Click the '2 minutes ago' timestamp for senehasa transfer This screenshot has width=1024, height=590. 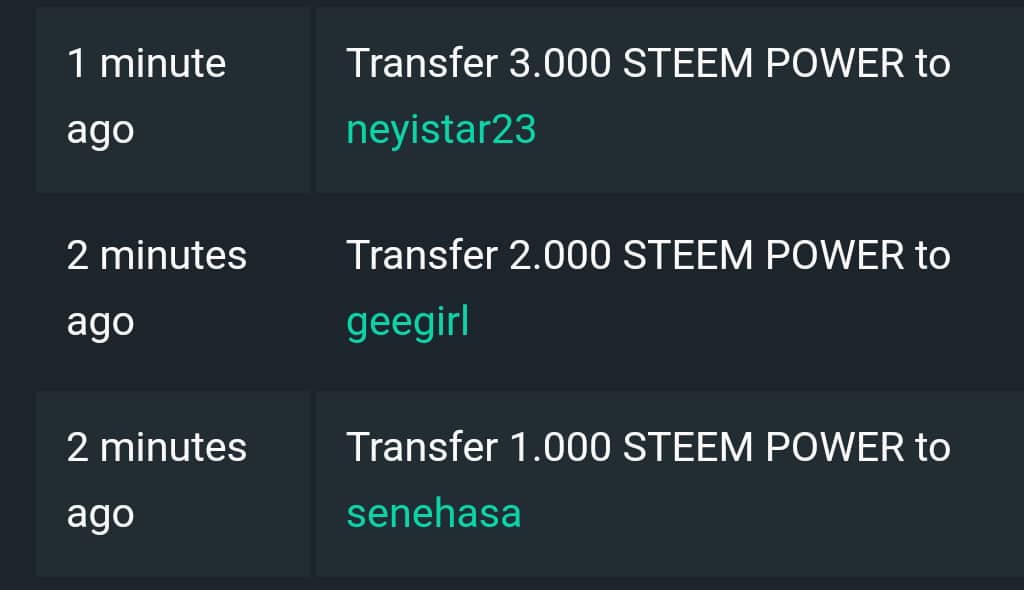click(x=157, y=480)
